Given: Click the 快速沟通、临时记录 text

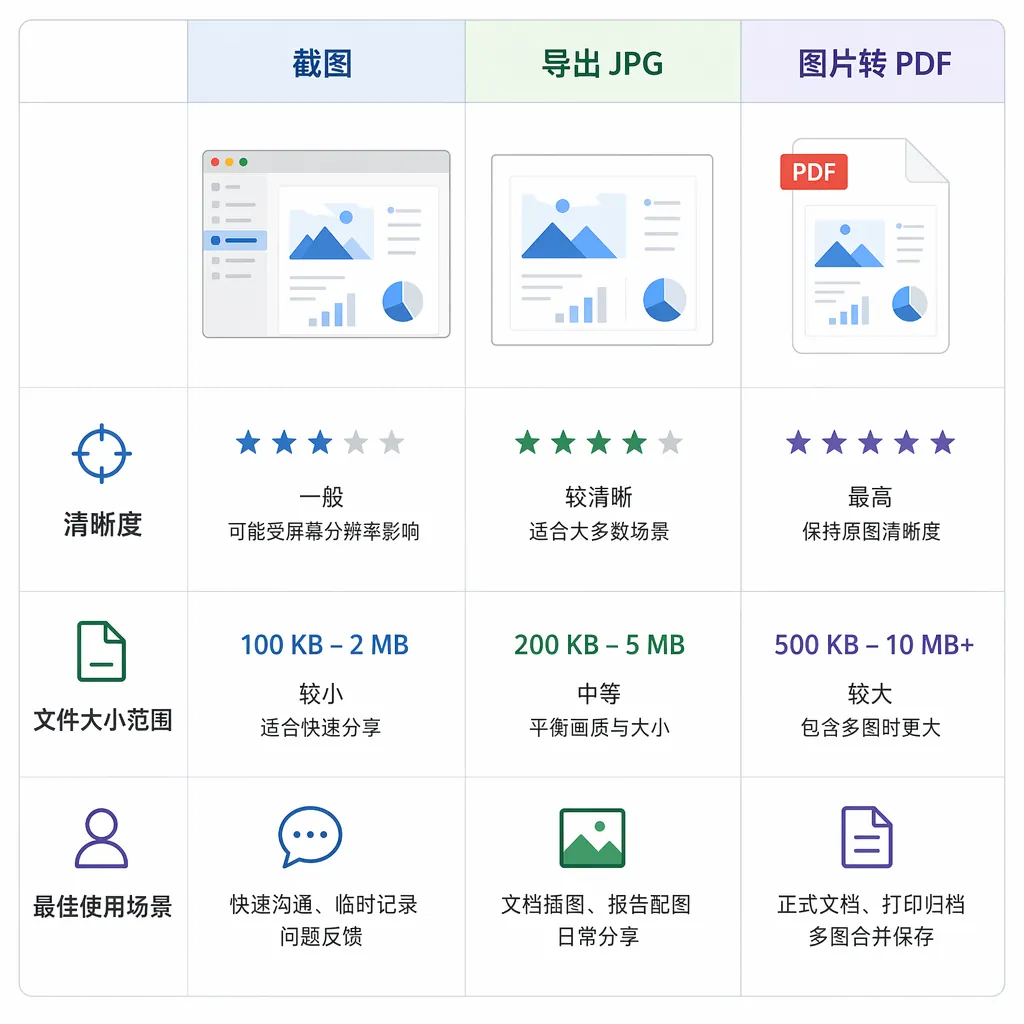Looking at the screenshot, I should pyautogui.click(x=323, y=904).
